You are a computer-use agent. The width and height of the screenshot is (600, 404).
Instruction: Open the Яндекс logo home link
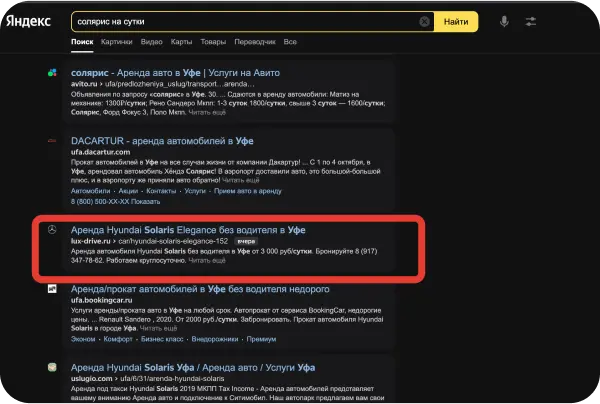[28, 21]
